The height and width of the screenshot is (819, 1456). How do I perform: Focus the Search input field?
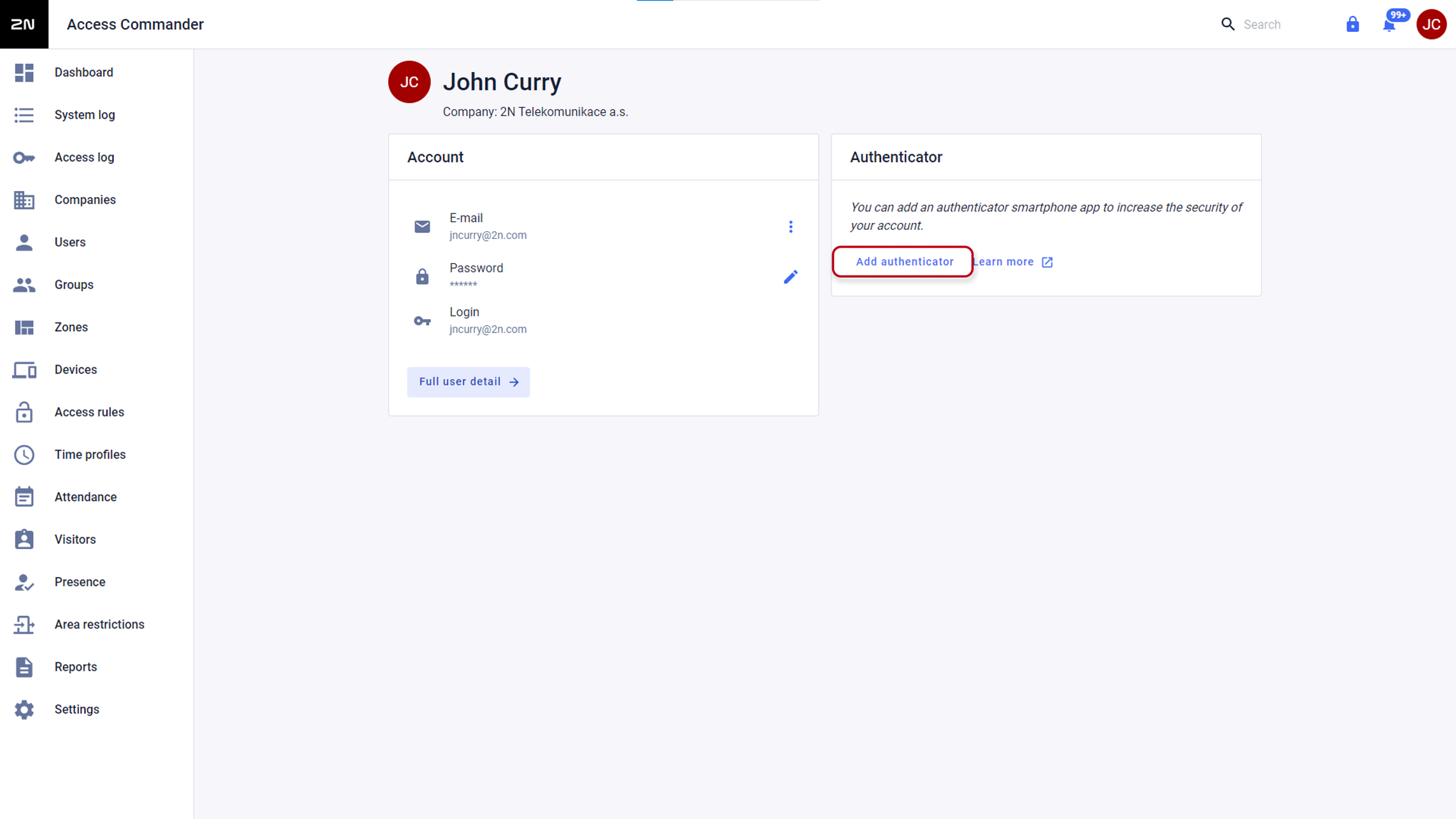(1283, 24)
